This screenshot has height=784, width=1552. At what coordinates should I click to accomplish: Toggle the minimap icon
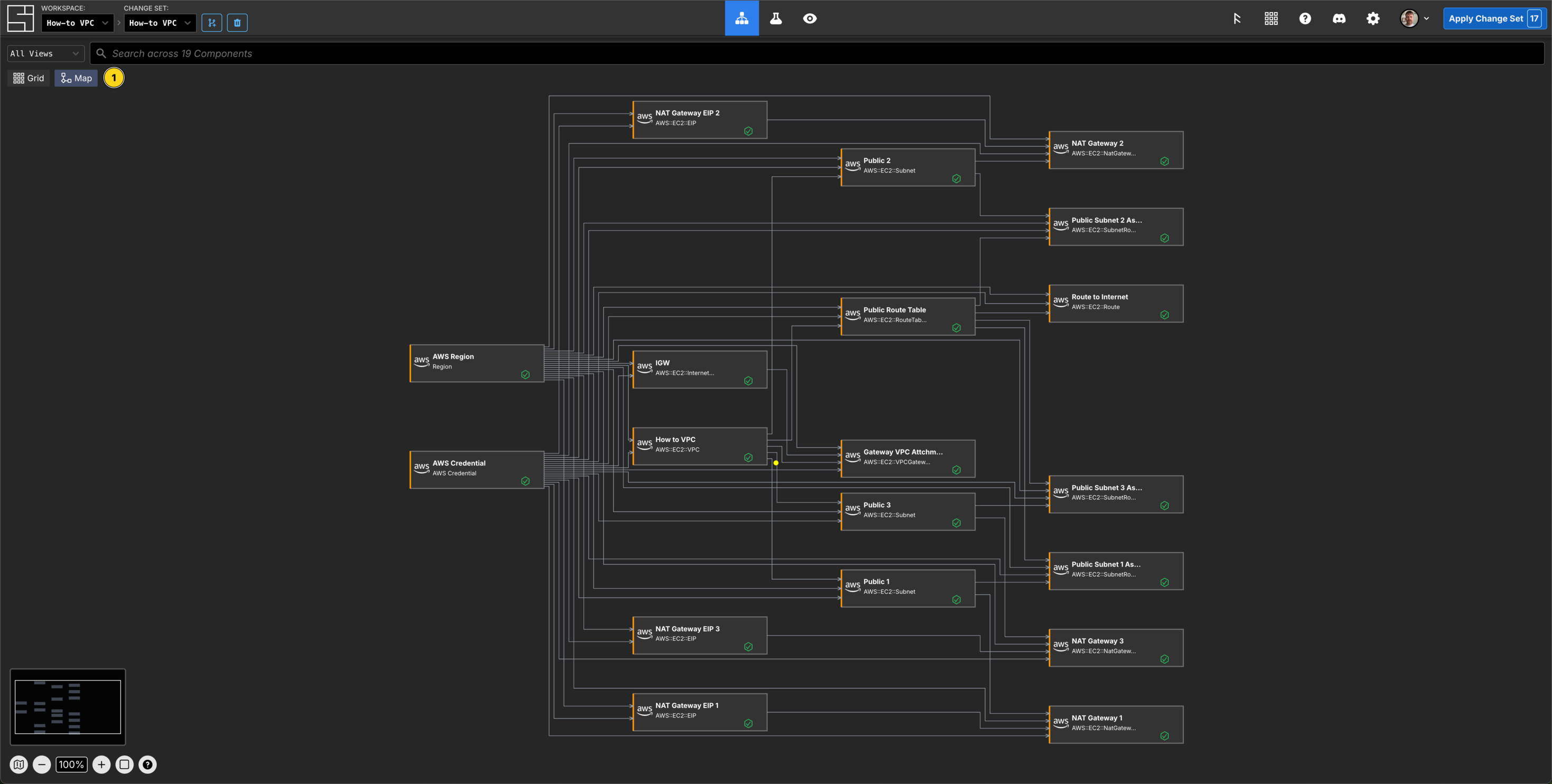pos(18,765)
